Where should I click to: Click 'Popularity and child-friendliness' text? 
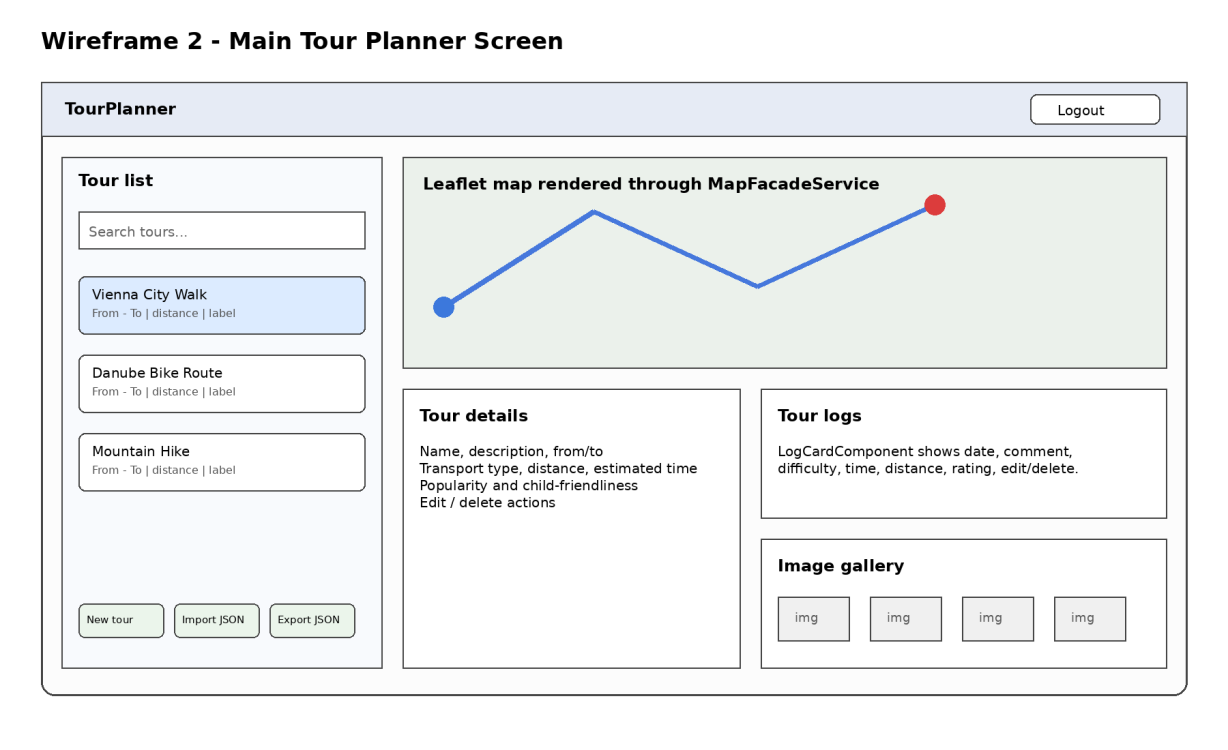529,486
